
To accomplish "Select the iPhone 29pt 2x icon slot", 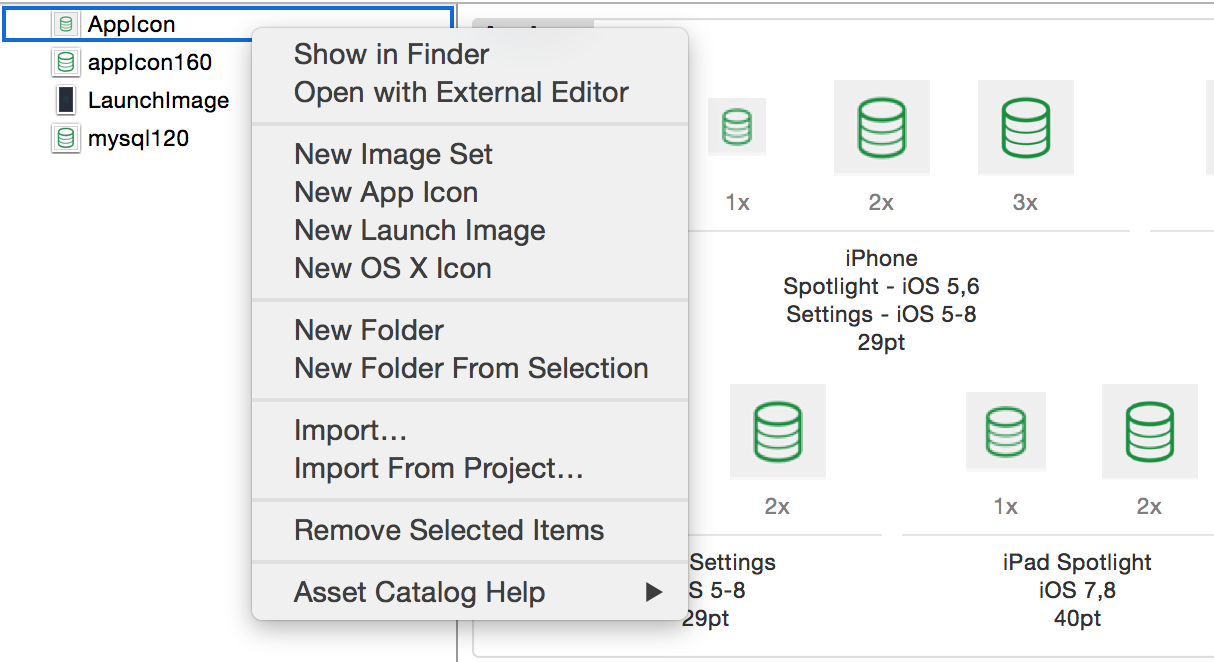I will (x=881, y=127).
